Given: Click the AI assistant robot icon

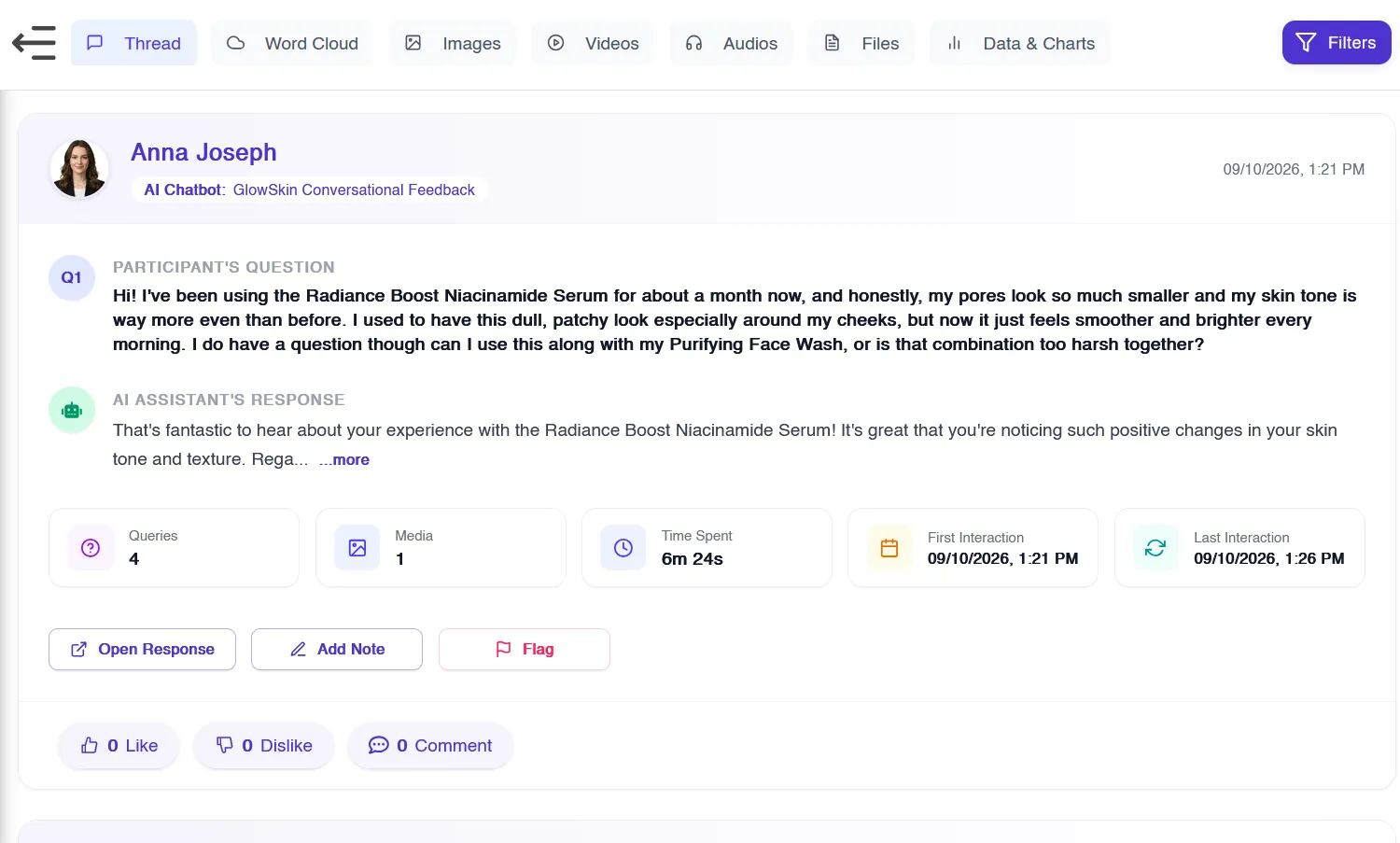Looking at the screenshot, I should click(72, 410).
